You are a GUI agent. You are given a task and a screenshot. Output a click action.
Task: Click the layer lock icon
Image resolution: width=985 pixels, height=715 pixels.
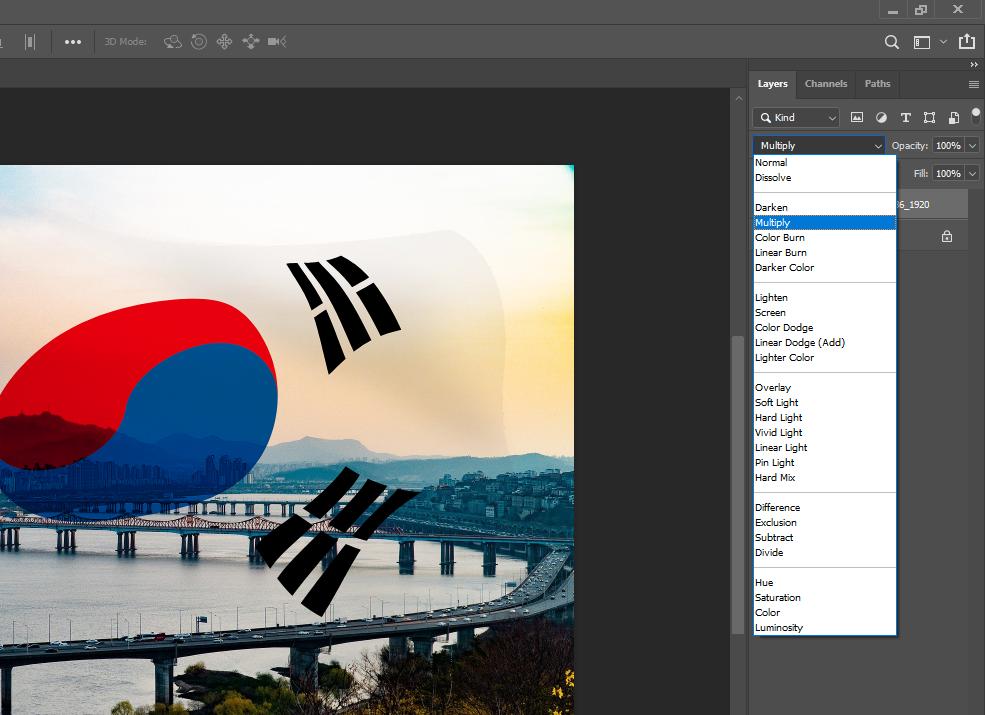[x=947, y=236]
